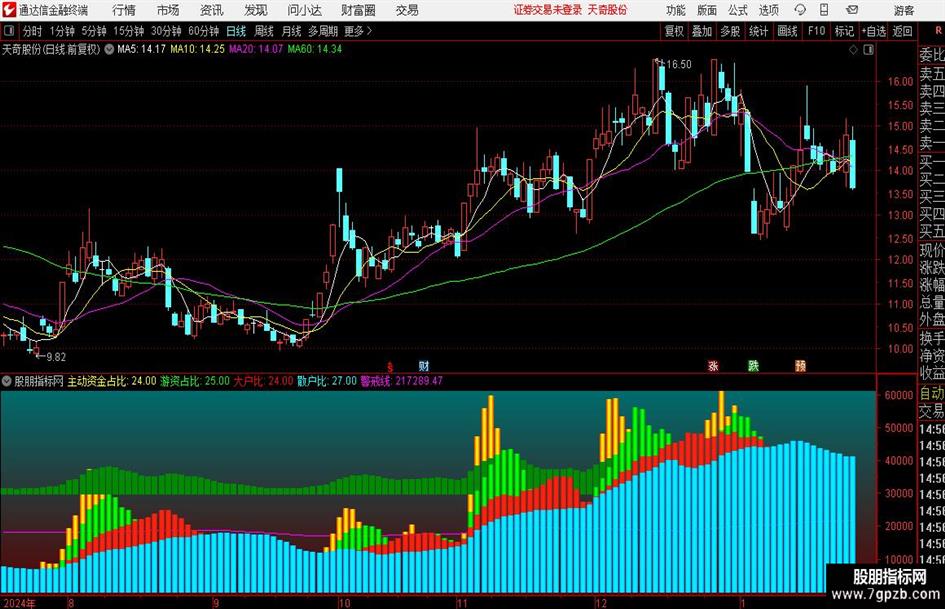Click the MA10: 14.25 indicator value
945x609 pixels.
pos(198,49)
